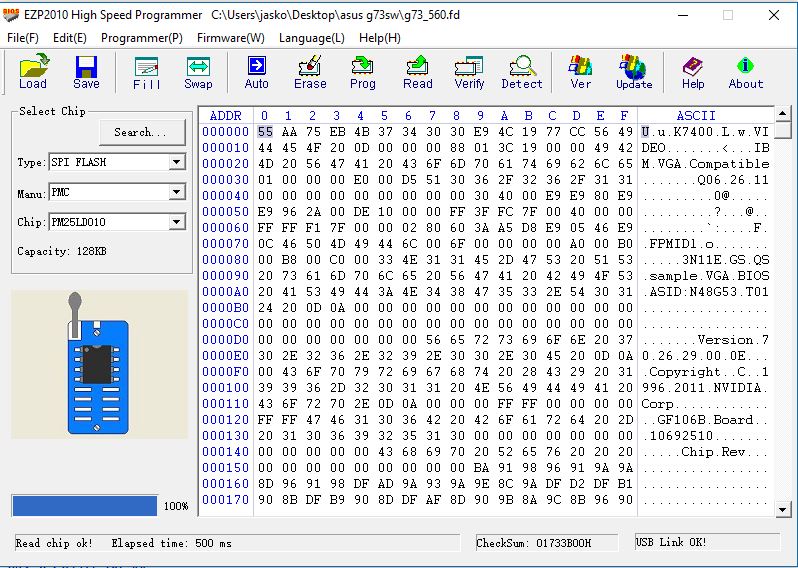Click ASCII text '.ASID:N48G53.T01'
This screenshot has height=568, width=798.
(x=705, y=292)
